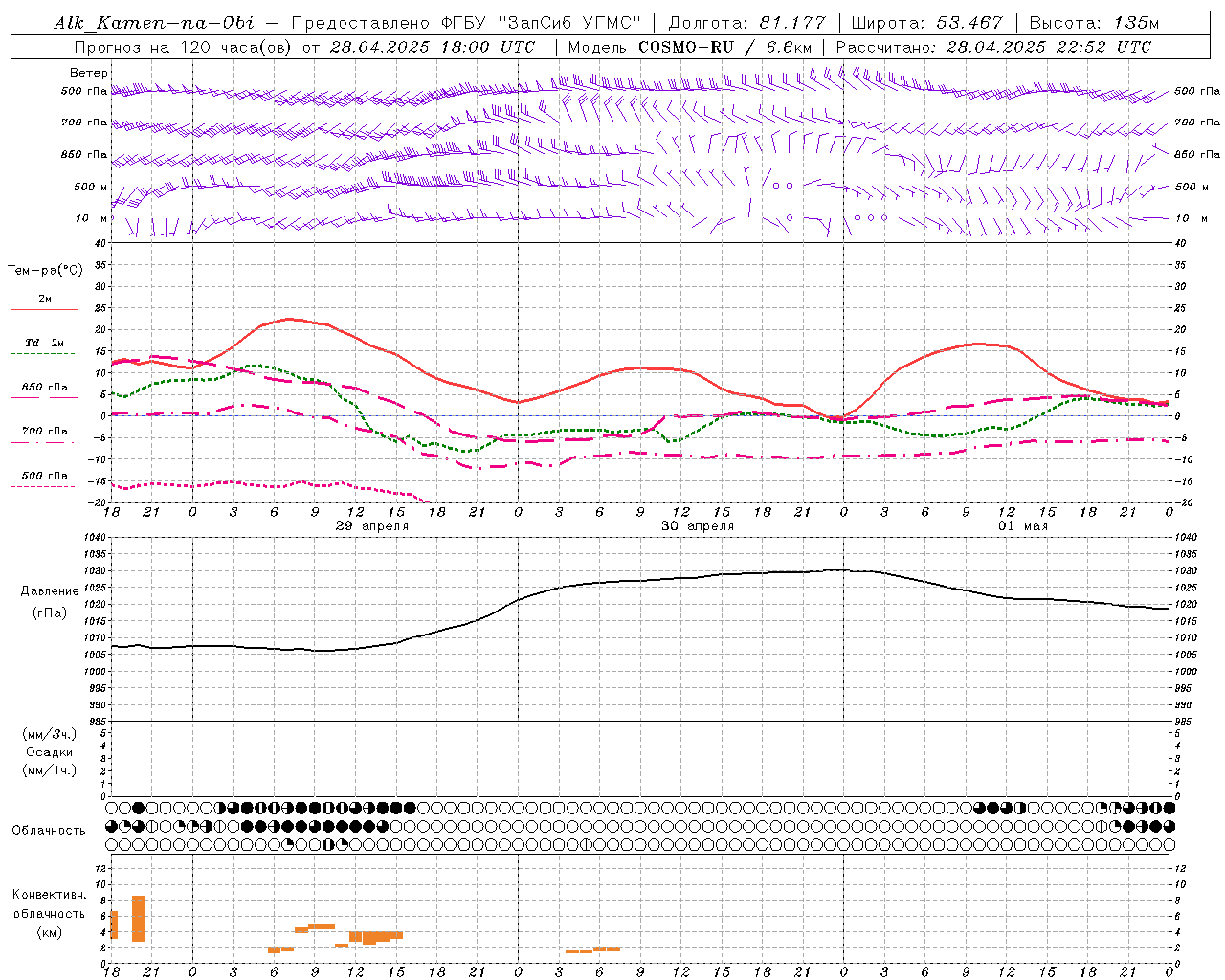Click the Высота: 135м field

click(1094, 23)
